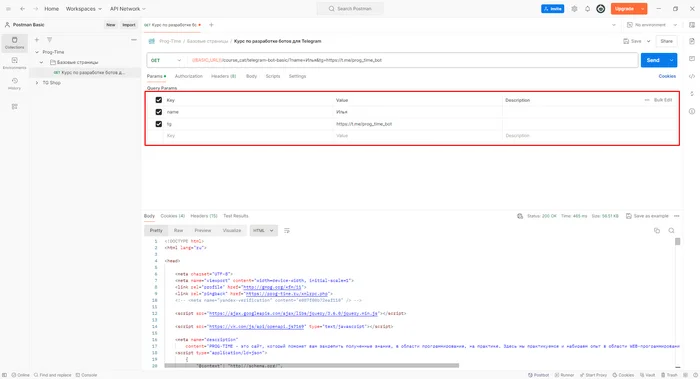Viewport: 700px width, 379px height.
Task: Select the Visualize response view
Action: point(232,231)
